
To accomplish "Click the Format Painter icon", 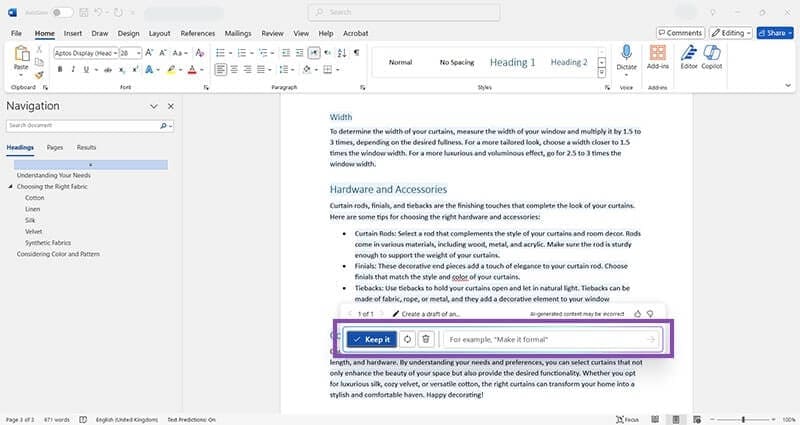I will click(x=39, y=74).
